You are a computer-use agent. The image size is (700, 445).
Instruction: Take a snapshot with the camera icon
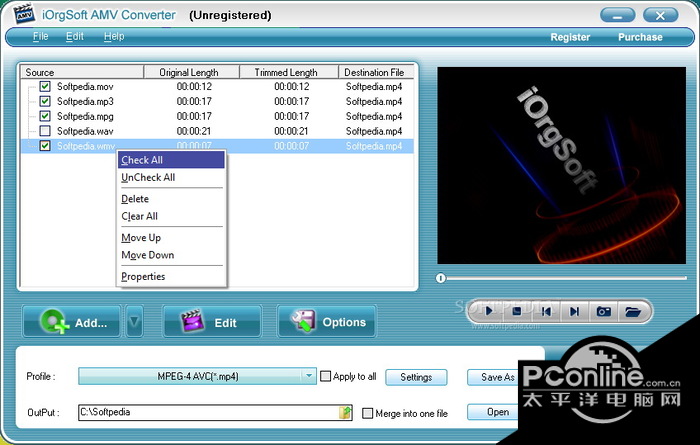[x=604, y=312]
